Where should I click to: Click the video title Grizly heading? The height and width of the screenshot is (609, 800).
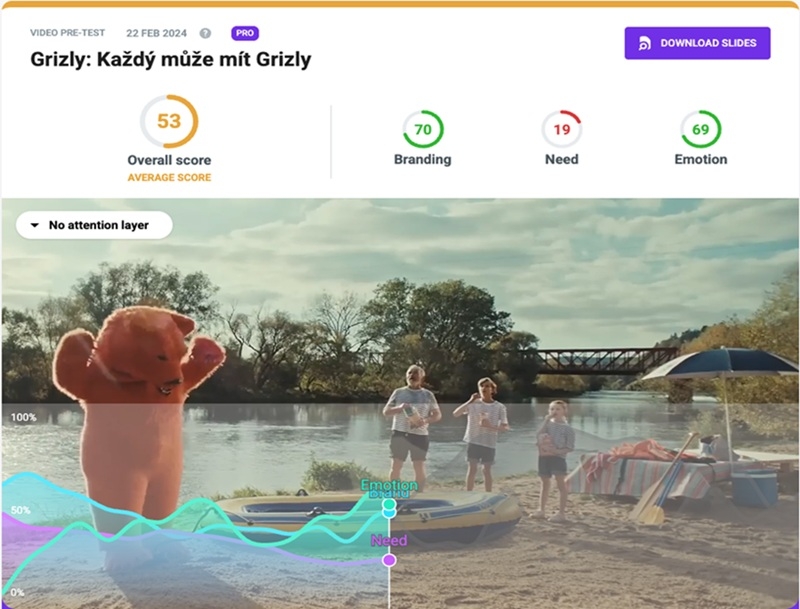(x=170, y=59)
